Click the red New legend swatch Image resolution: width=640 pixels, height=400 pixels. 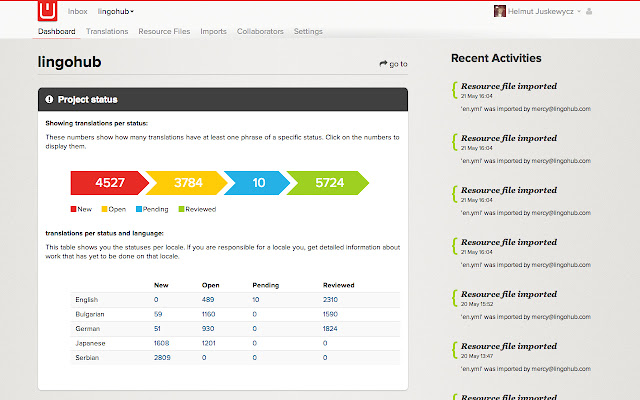(x=74, y=209)
